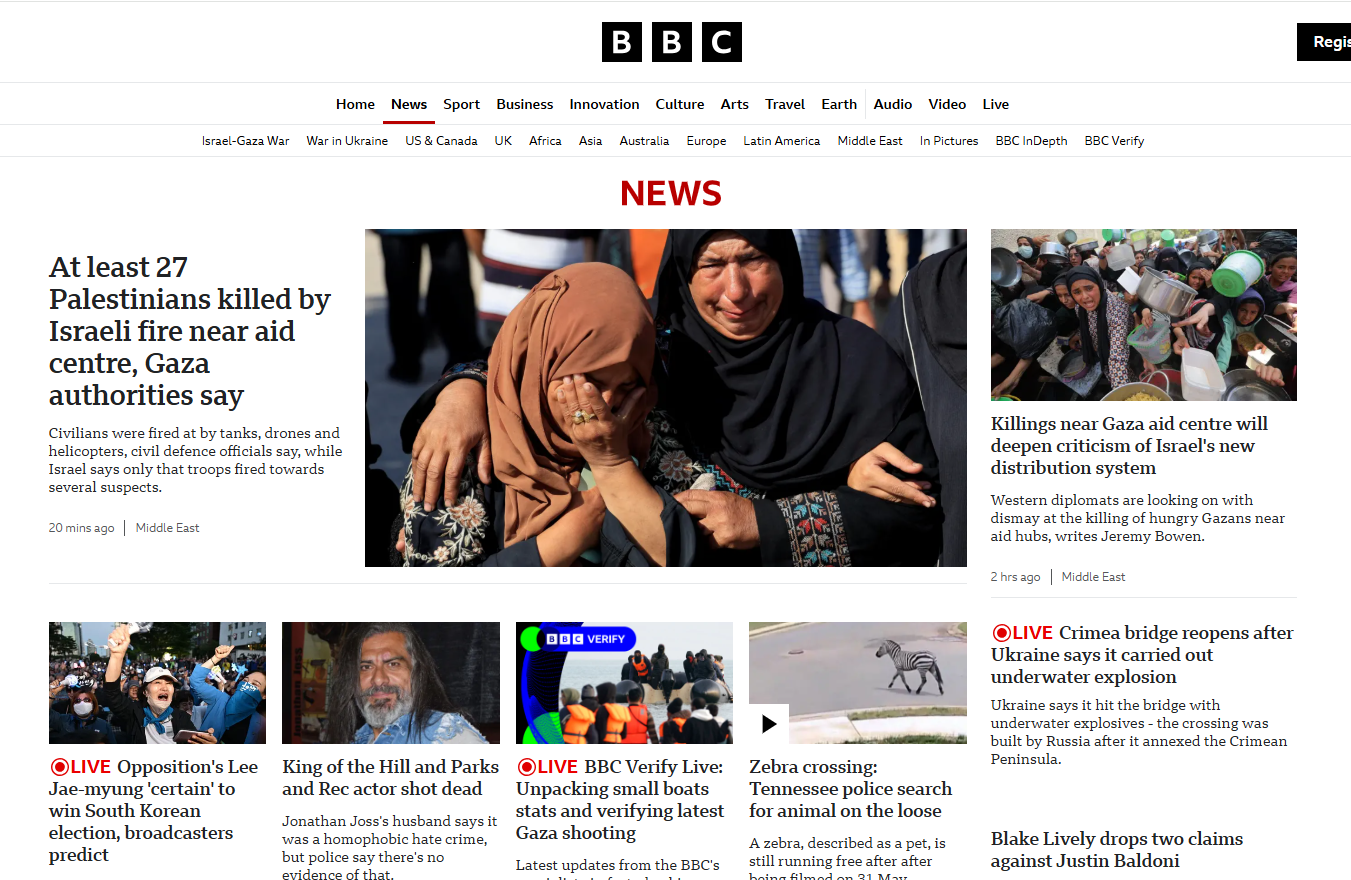
Task: Open Killings near Gaza aid centre article
Action: pyautogui.click(x=1129, y=446)
